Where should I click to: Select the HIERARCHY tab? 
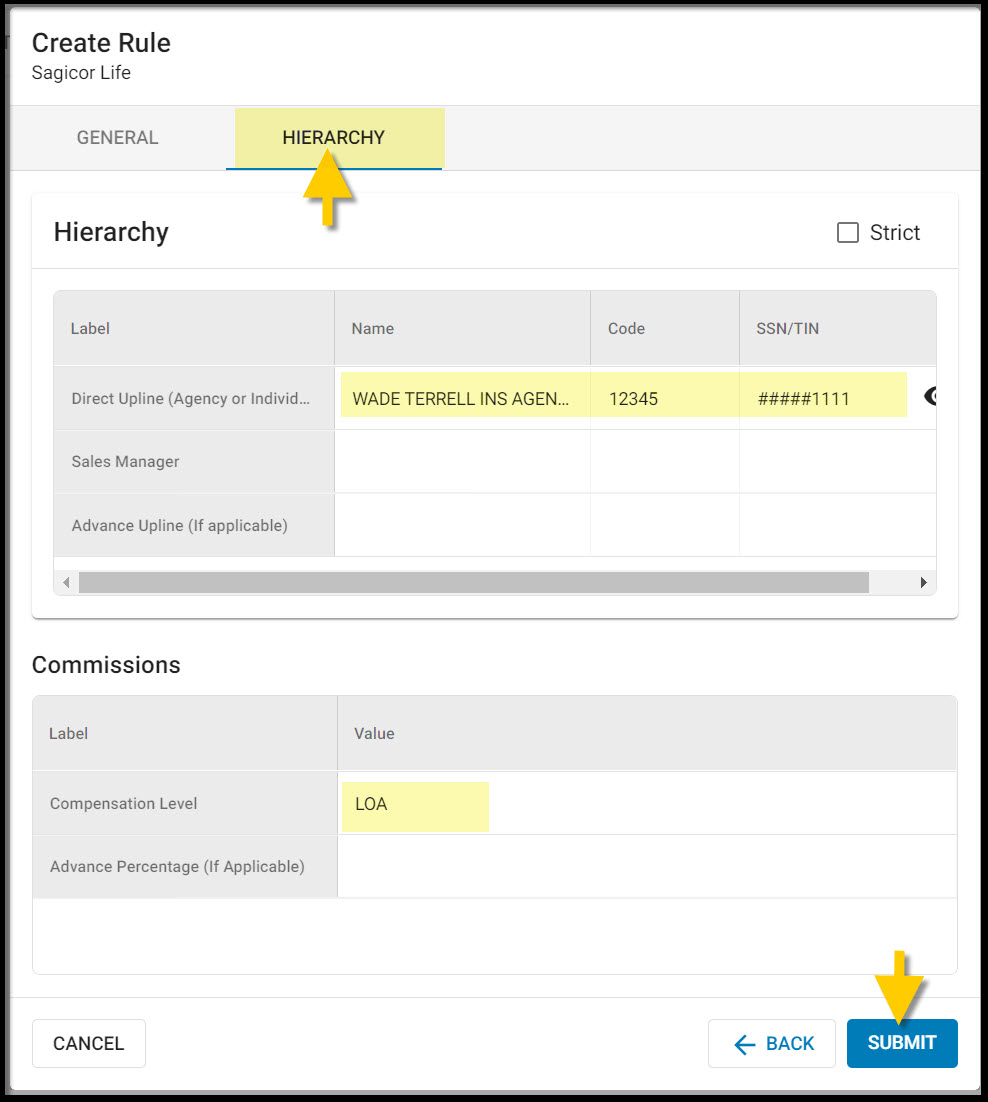333,138
